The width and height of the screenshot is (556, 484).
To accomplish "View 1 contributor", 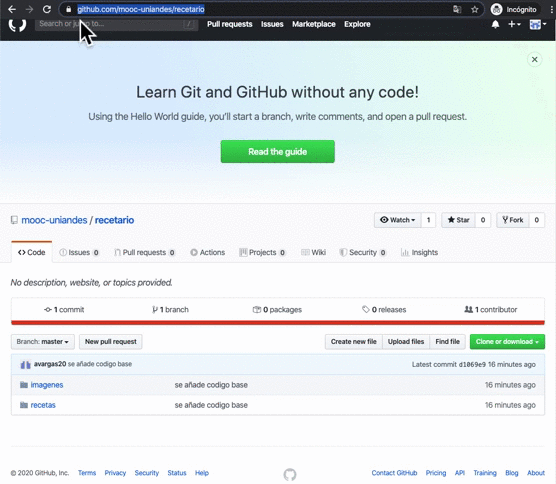I will pos(491,310).
